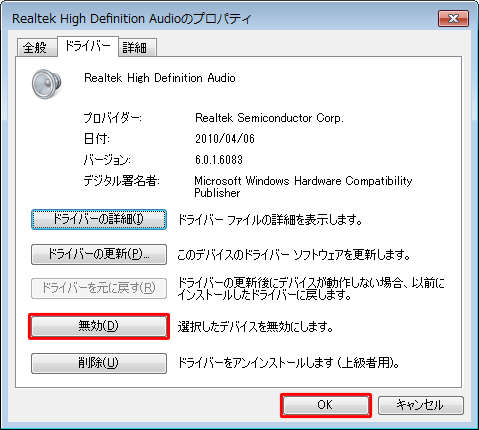Click description ドライバー ファイルの詳細を表示します。
Viewport: 479px width, 430px height.
pyautogui.click(x=270, y=220)
